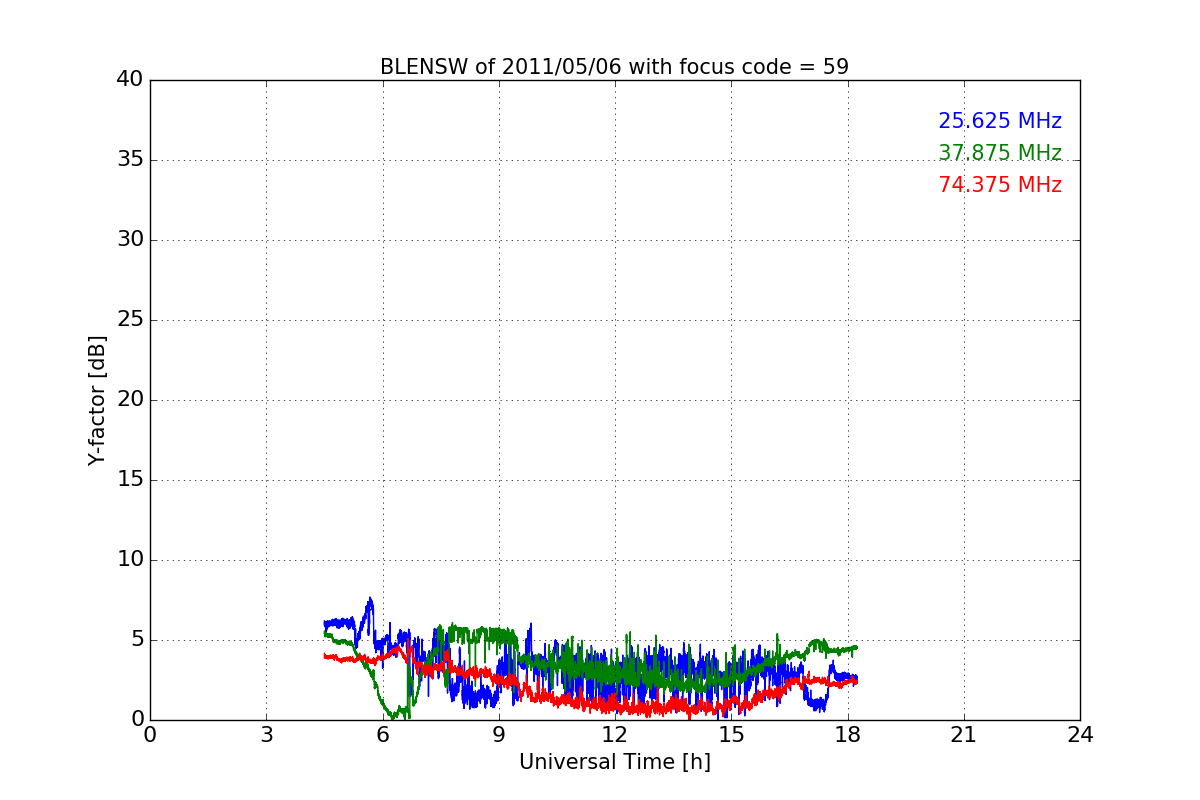Click the x-axis tick label 6
Image resolution: width=1200 pixels, height=800 pixels.
[x=383, y=735]
